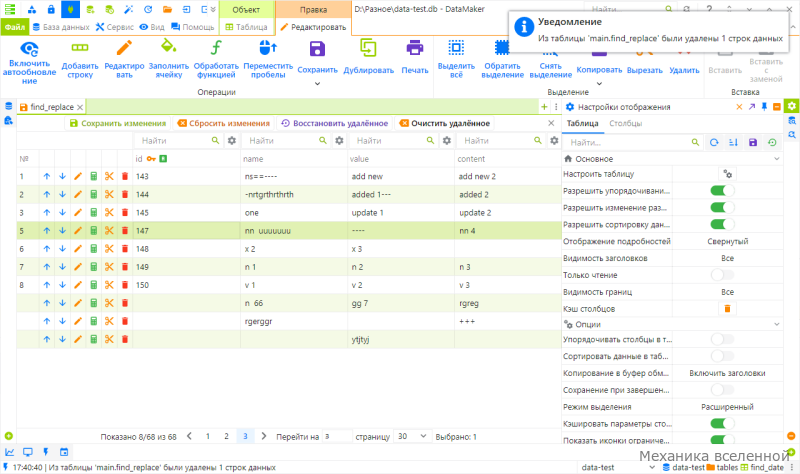Image resolution: width=800 pixels, height=474 pixels.
Task: Expand quick access toolbar overflow chevron
Action: click(x=213, y=9)
